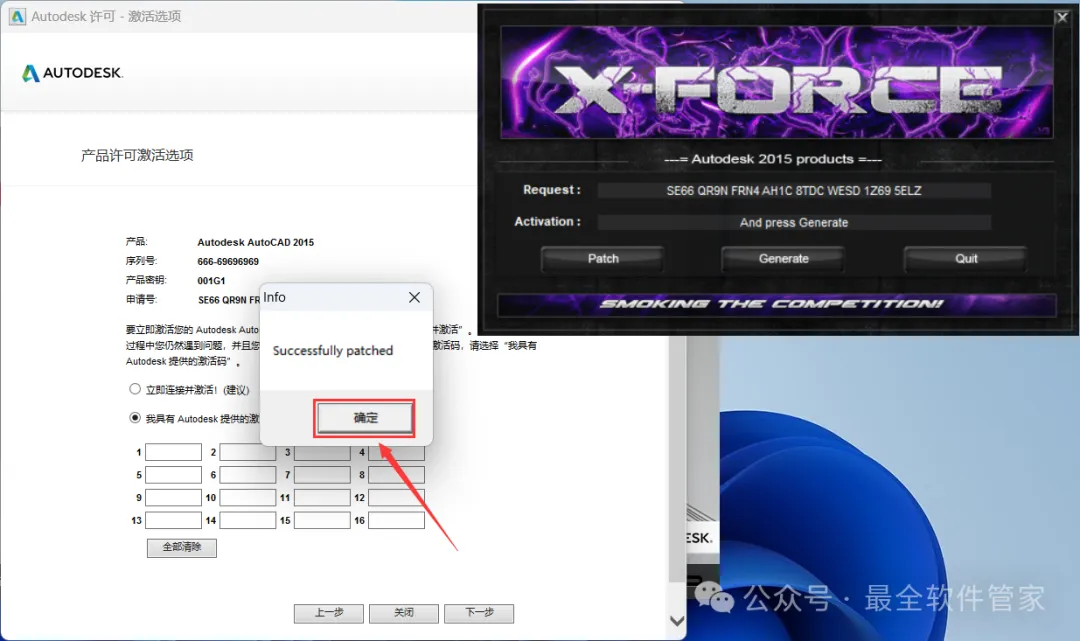
Task: Close the X-Force window using the X icon
Action: click(1062, 17)
